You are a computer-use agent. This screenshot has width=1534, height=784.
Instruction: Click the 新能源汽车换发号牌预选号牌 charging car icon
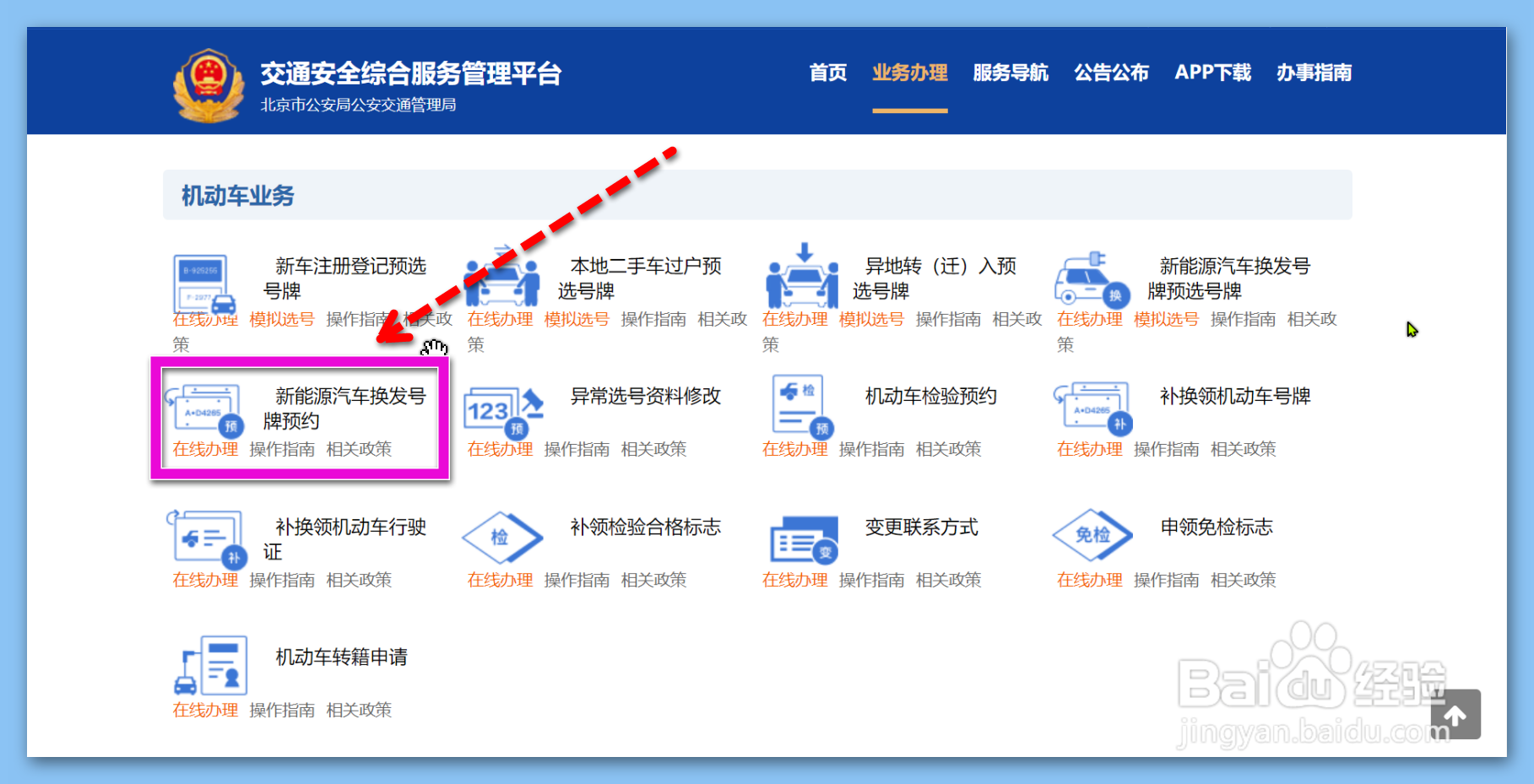tap(1089, 283)
